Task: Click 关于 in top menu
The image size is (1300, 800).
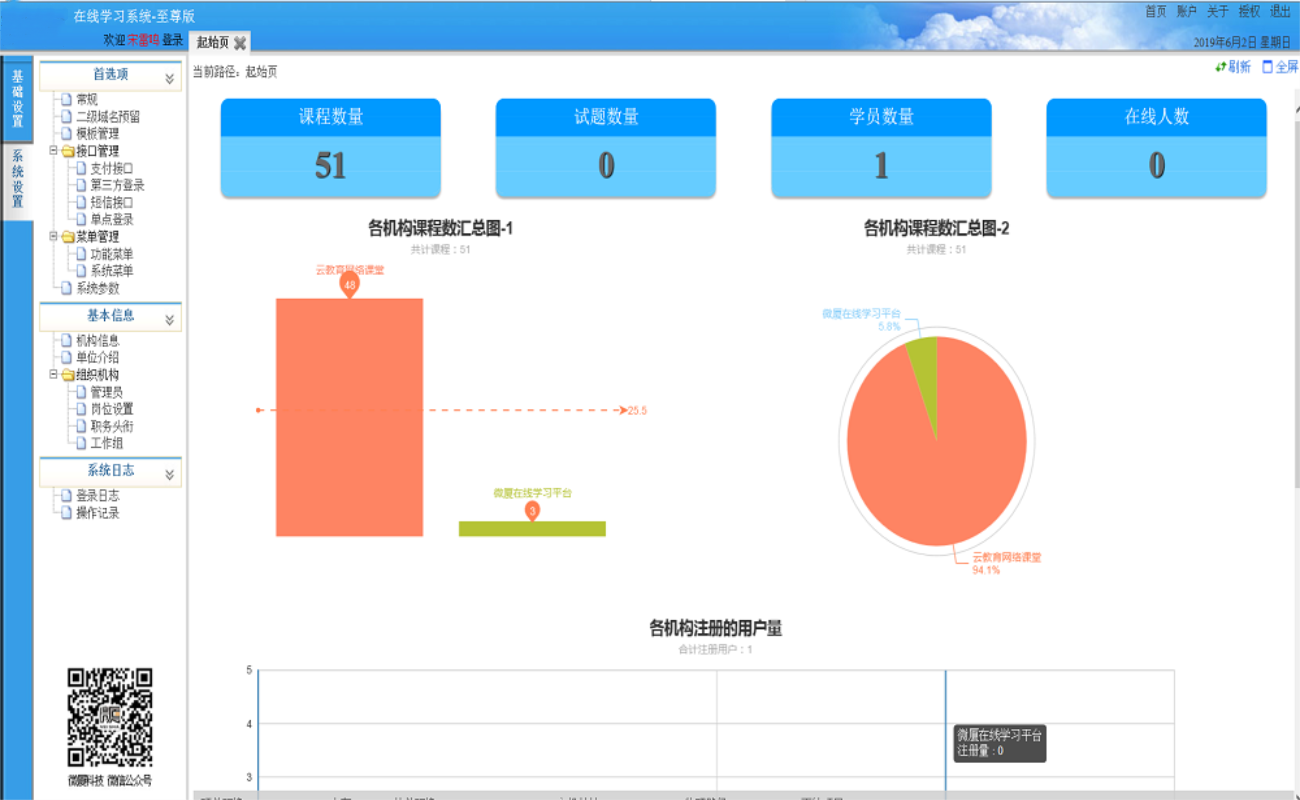Action: pyautogui.click(x=1218, y=12)
